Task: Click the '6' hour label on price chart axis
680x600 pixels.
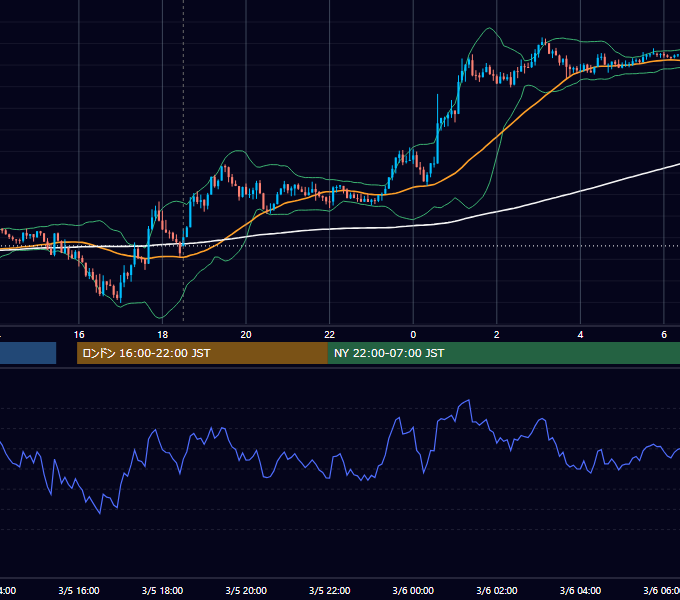Action: point(664,335)
